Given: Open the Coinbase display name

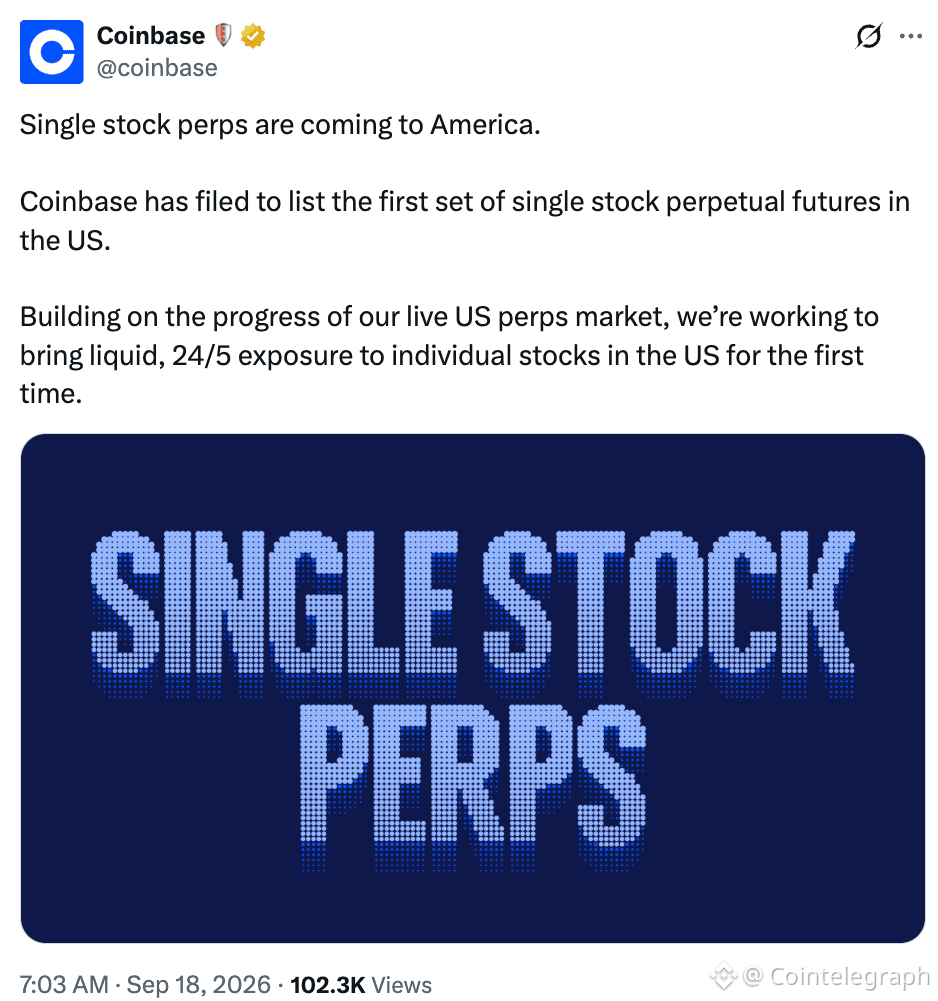Looking at the screenshot, I should 151,36.
